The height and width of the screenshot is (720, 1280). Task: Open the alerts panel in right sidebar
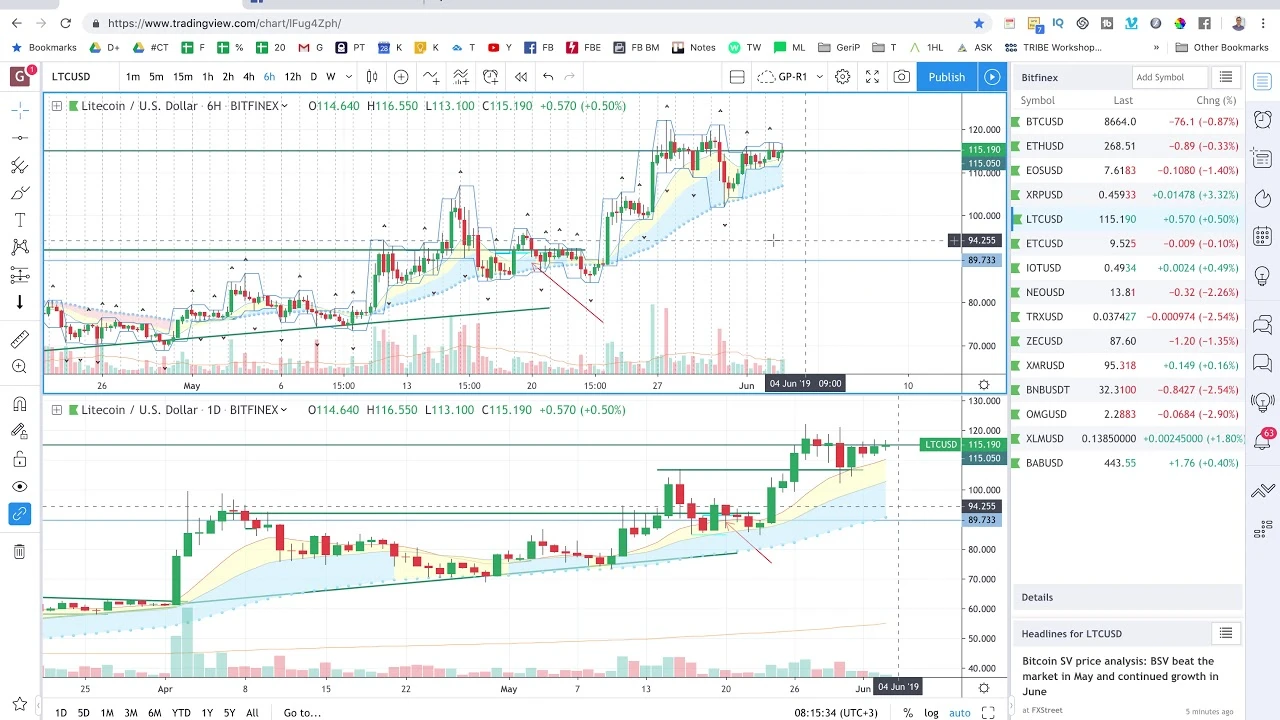click(1262, 120)
